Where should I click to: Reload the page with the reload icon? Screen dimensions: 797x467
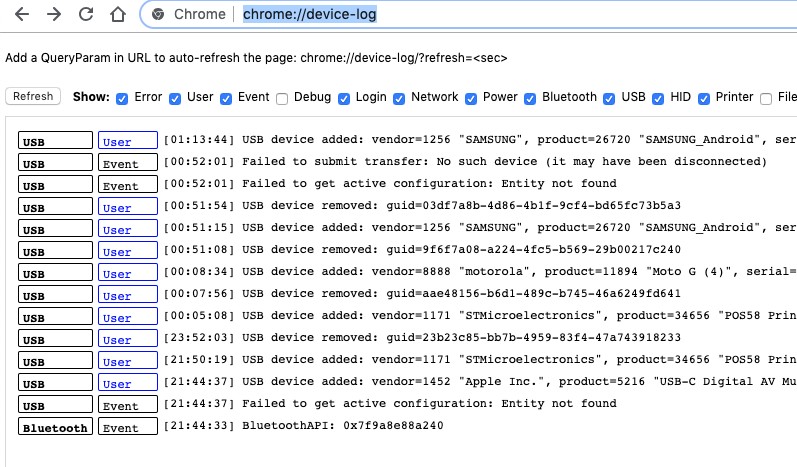(x=86, y=14)
